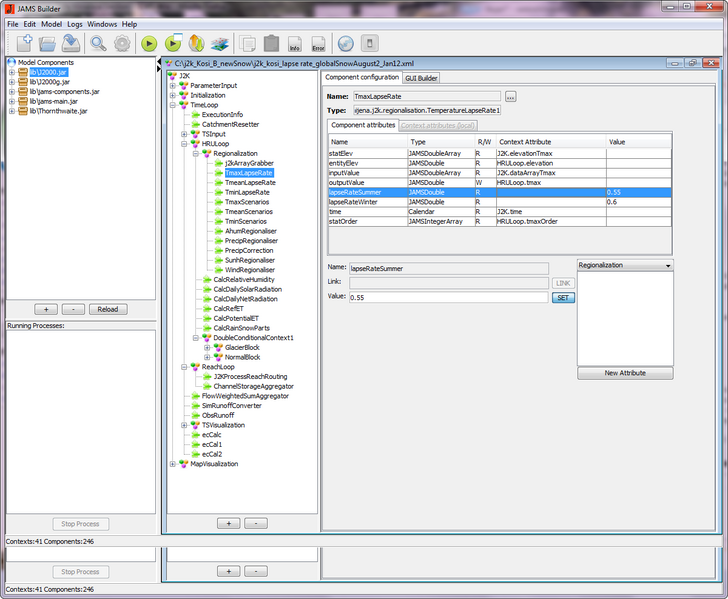Viewport: 728px width, 599px height.
Task: Click the Open Model folder icon
Action: 47,43
